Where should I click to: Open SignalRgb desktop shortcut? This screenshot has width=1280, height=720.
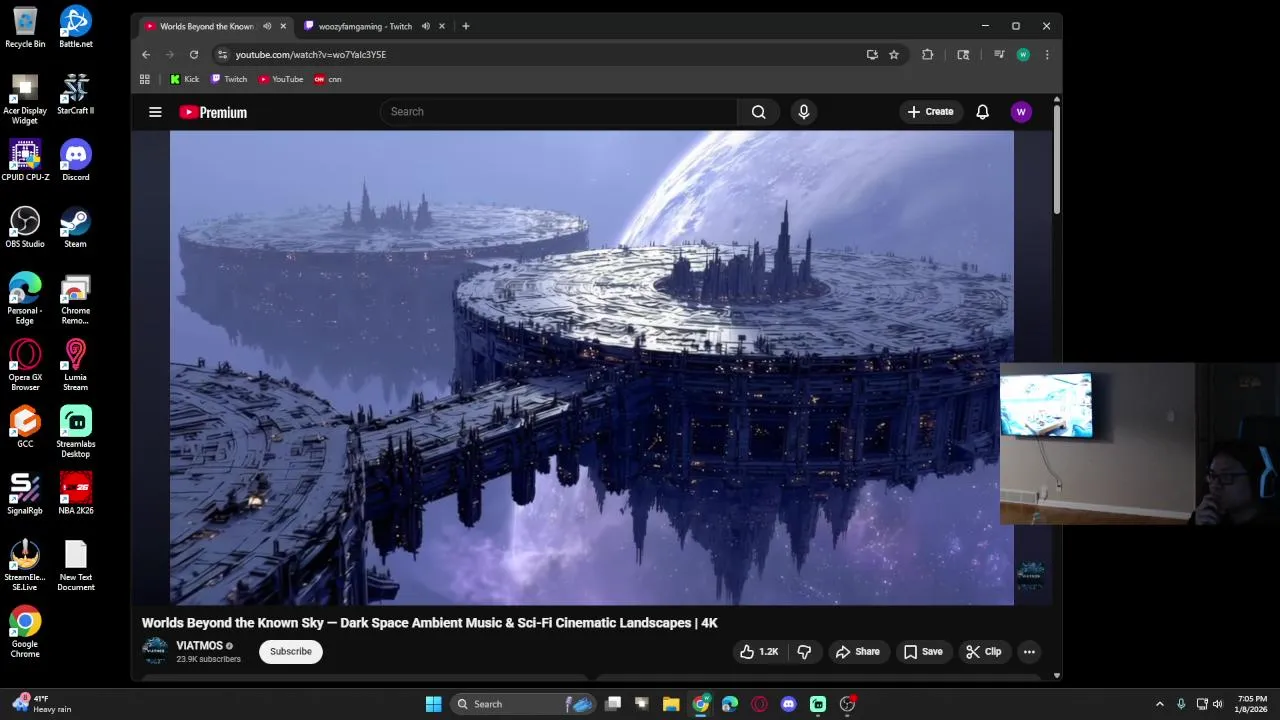click(25, 494)
